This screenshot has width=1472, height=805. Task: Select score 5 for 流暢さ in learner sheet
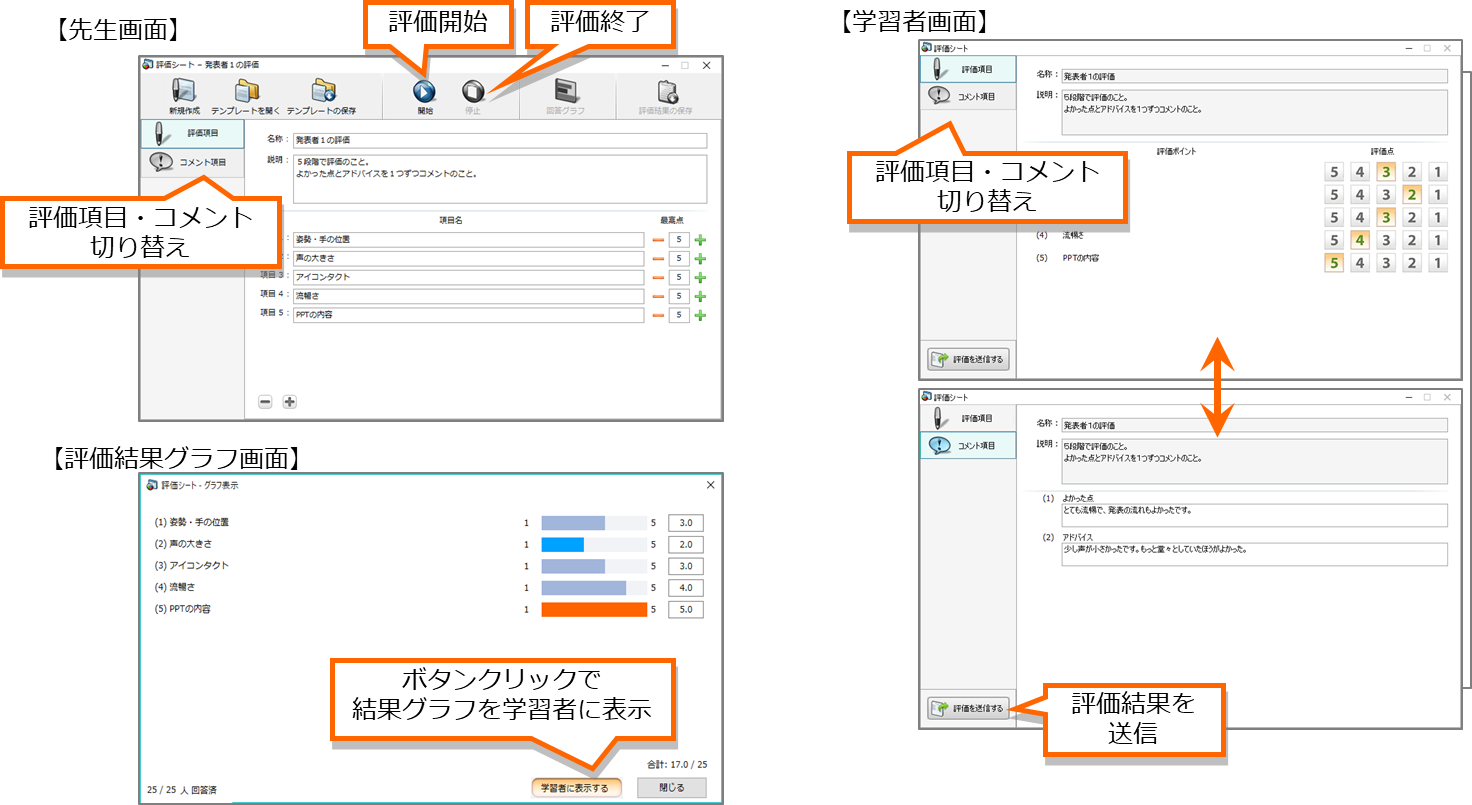coord(1333,240)
